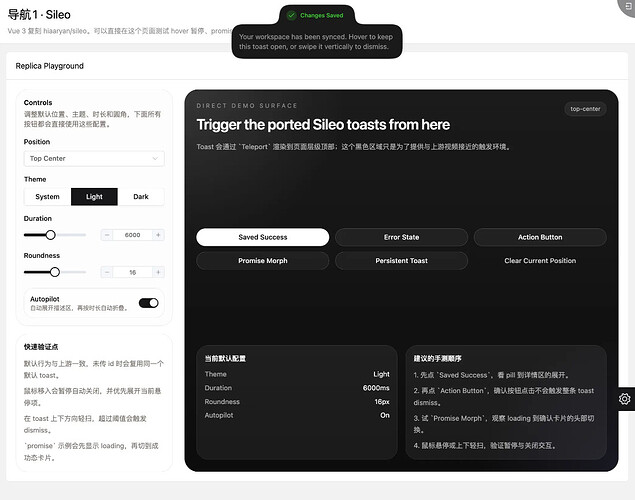This screenshot has height=500, width=635.
Task: Select the Light theme option
Action: tap(94, 197)
